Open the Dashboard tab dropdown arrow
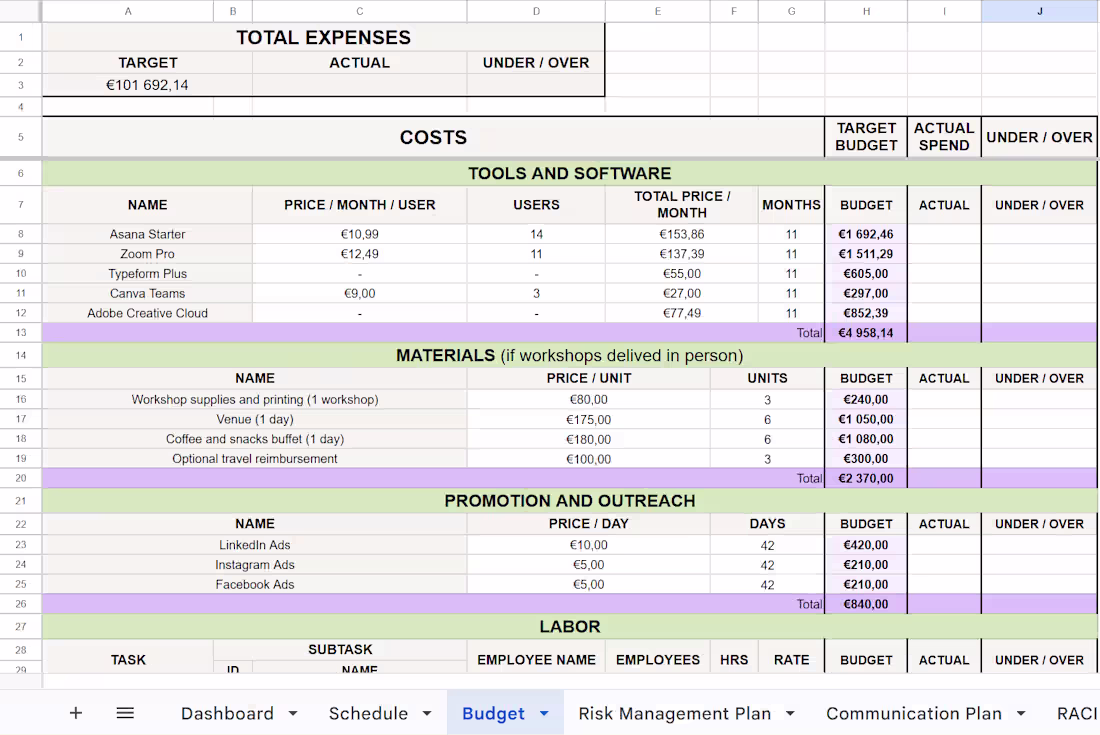This screenshot has width=1100, height=735. point(292,713)
